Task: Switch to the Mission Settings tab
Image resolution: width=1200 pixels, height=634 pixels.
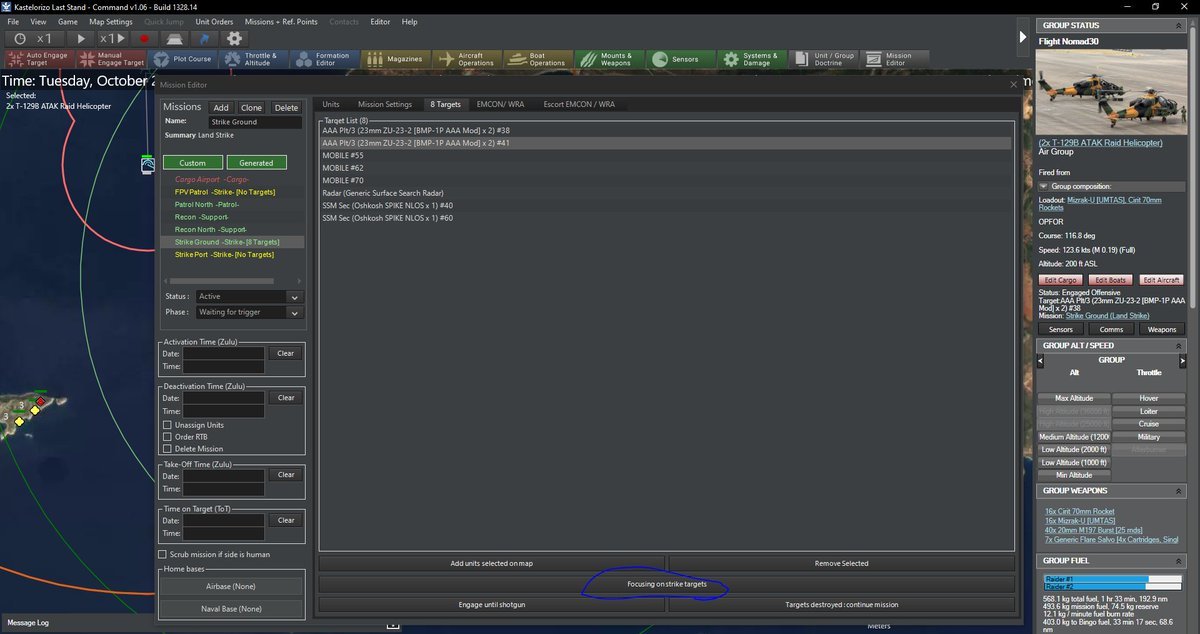Action: click(x=385, y=104)
